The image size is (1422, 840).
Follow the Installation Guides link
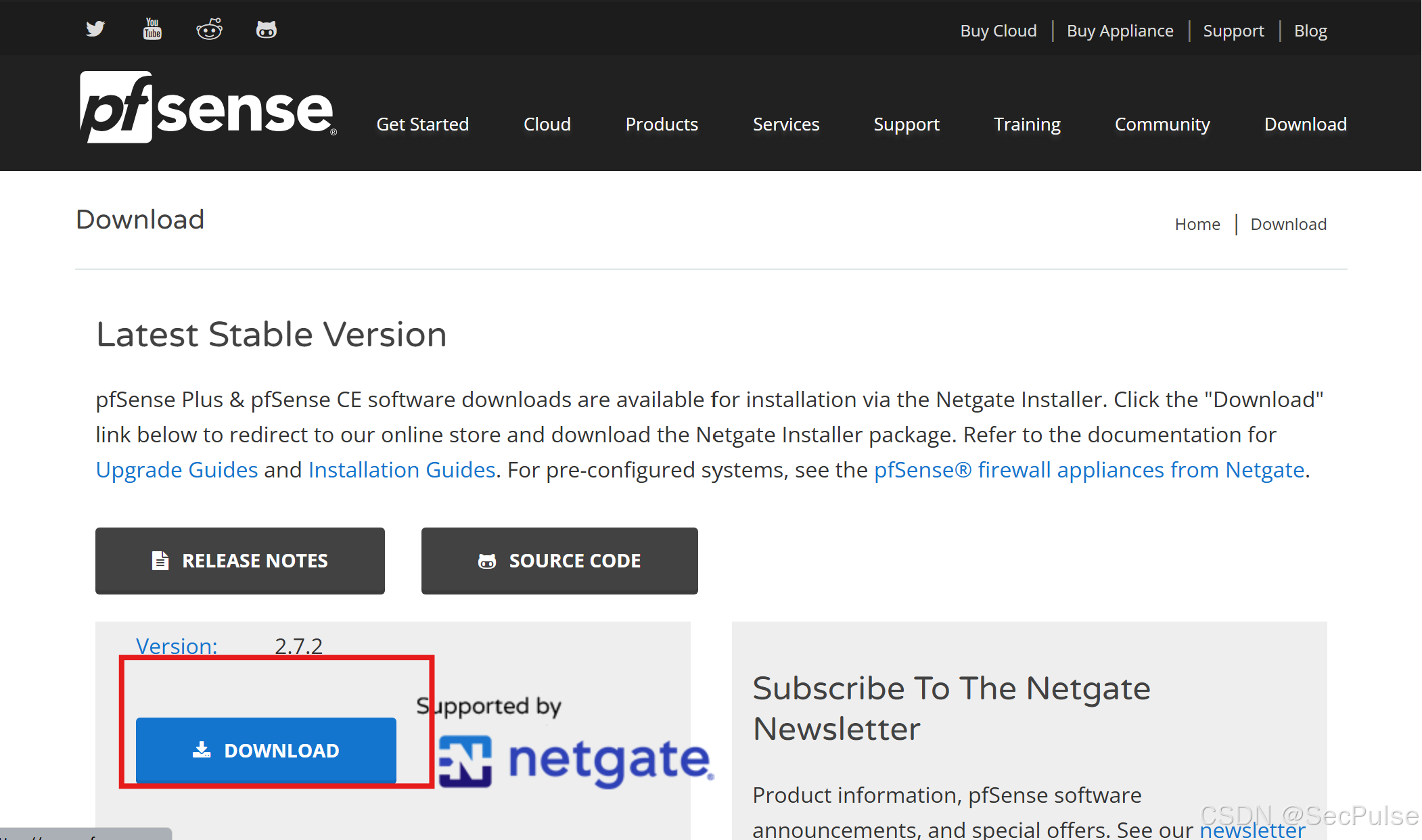pyautogui.click(x=402, y=469)
